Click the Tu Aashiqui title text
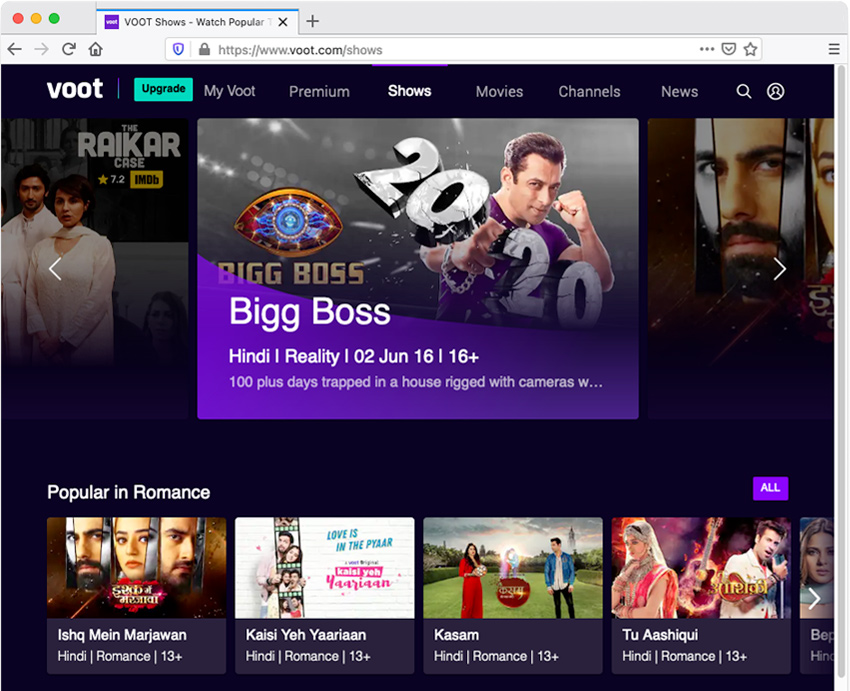850x691 pixels. click(x=660, y=635)
